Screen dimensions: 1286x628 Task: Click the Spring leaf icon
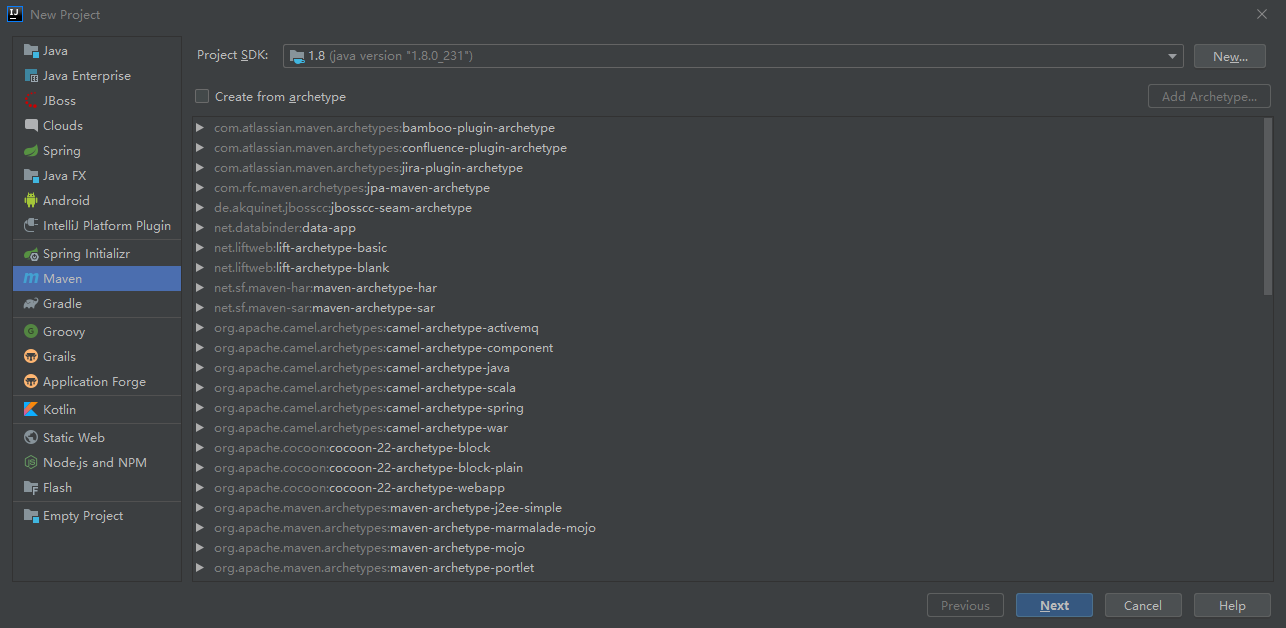[x=31, y=151]
